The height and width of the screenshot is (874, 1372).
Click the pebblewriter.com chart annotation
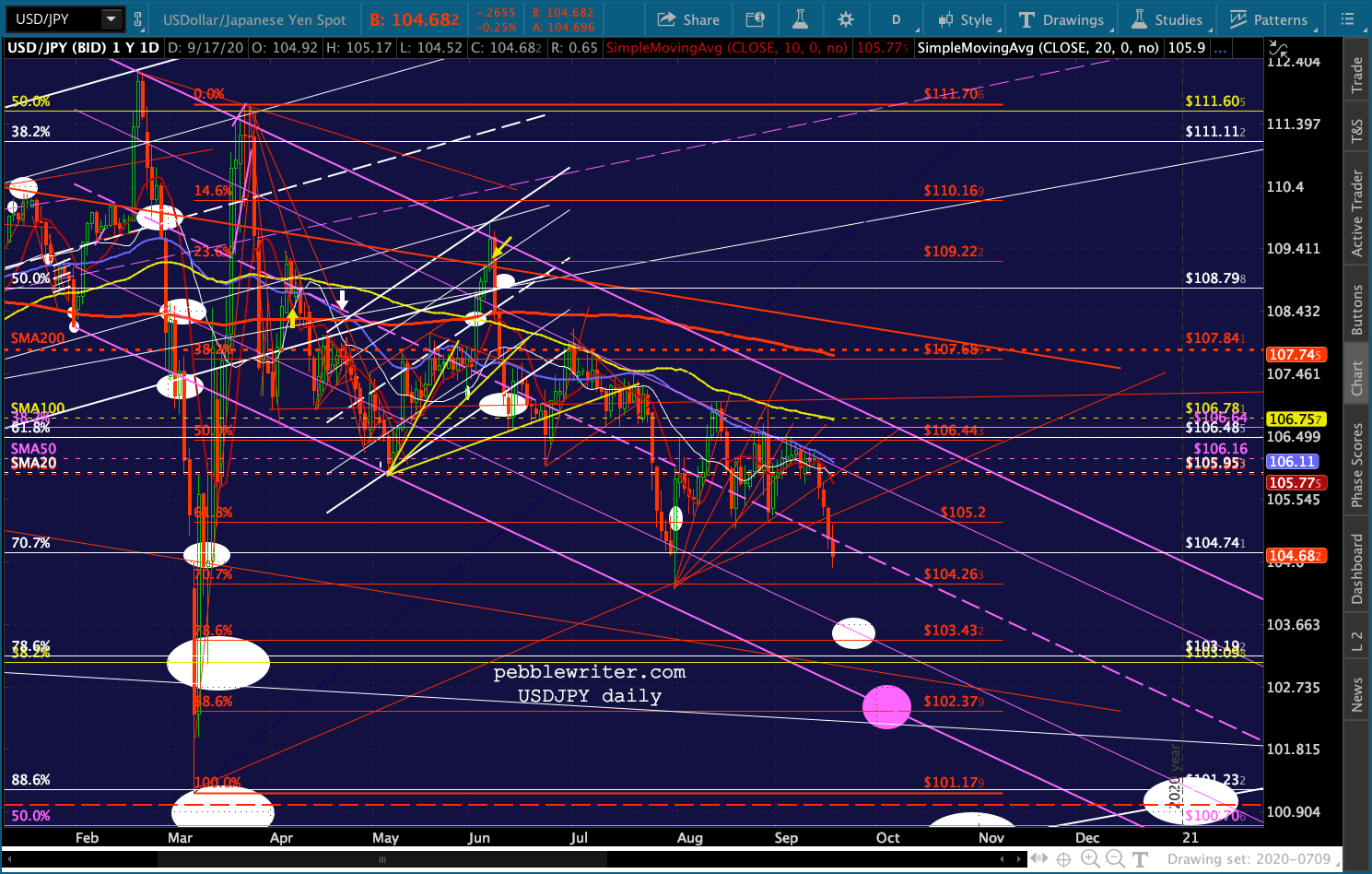pos(590,672)
